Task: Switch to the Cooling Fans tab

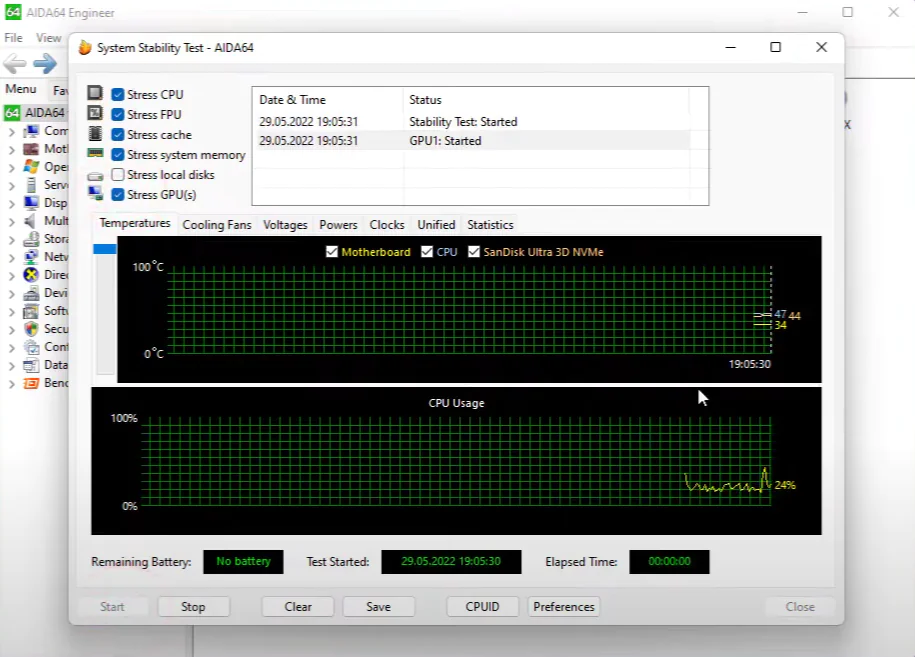Action: pos(217,225)
